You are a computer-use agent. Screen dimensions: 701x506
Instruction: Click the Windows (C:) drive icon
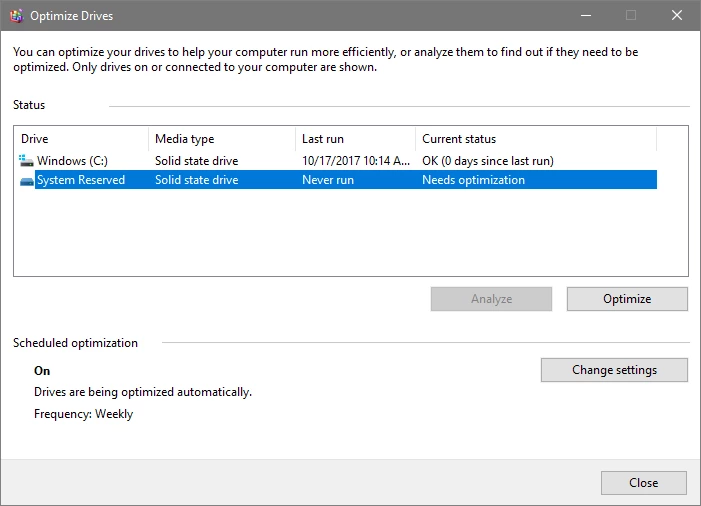(x=26, y=160)
